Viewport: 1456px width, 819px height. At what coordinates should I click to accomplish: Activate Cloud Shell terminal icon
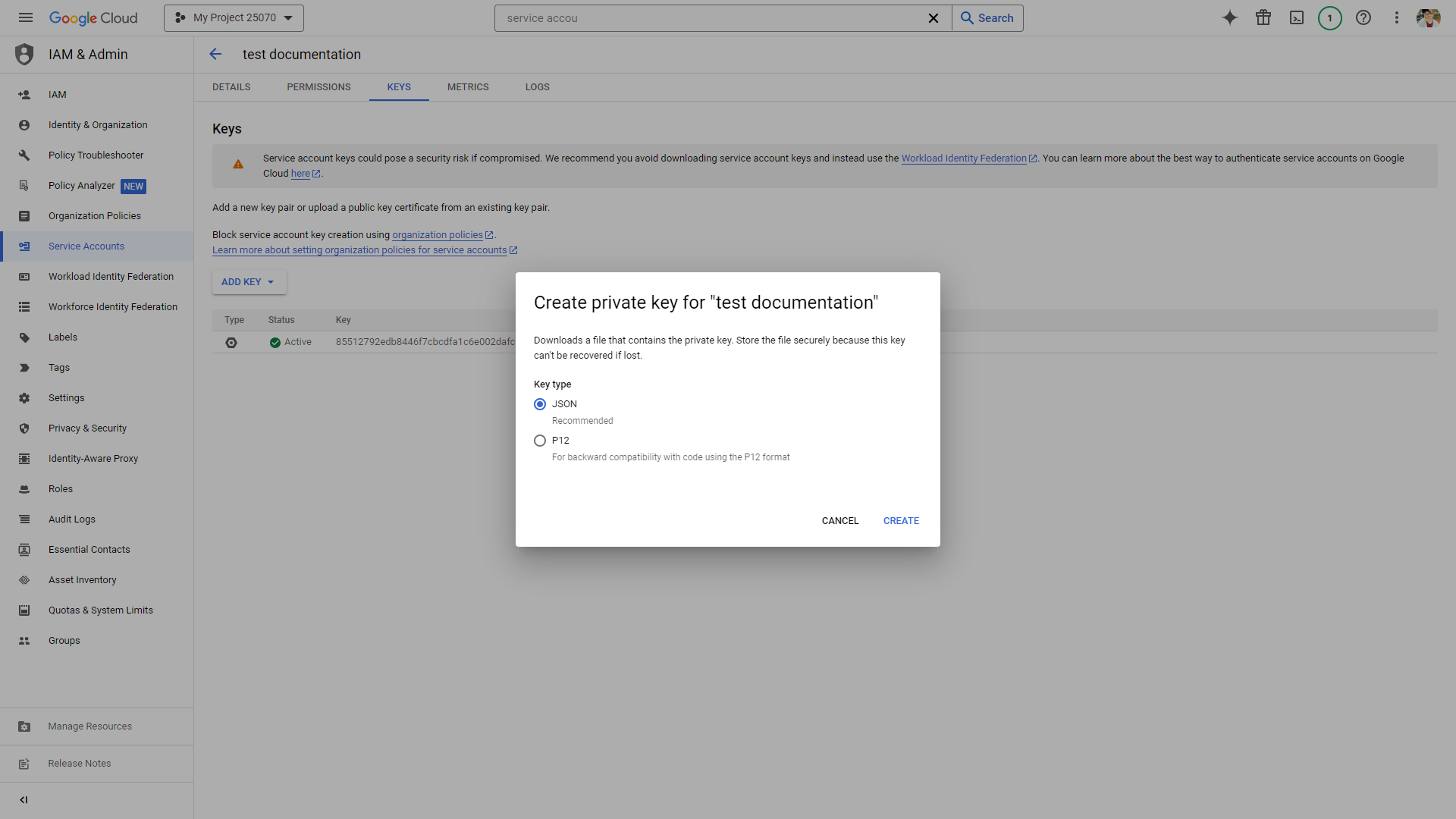[1297, 18]
